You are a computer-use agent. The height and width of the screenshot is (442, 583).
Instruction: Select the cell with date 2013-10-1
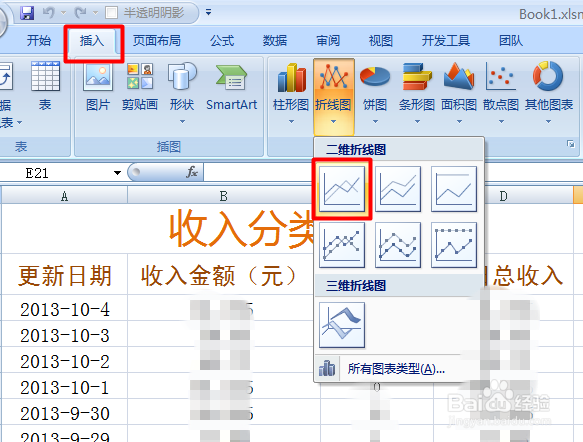[65, 387]
